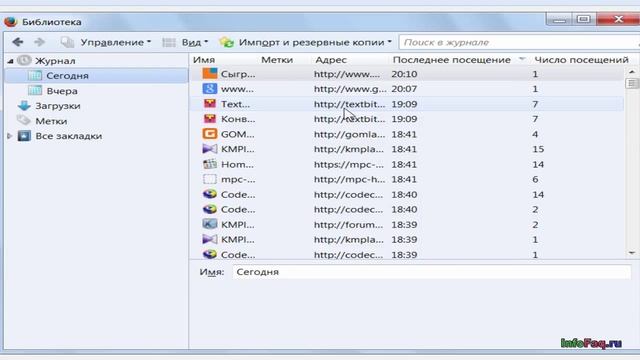Open Импорт и резервные копии menu
Image resolution: width=640 pixels, height=360 pixels.
click(315, 42)
